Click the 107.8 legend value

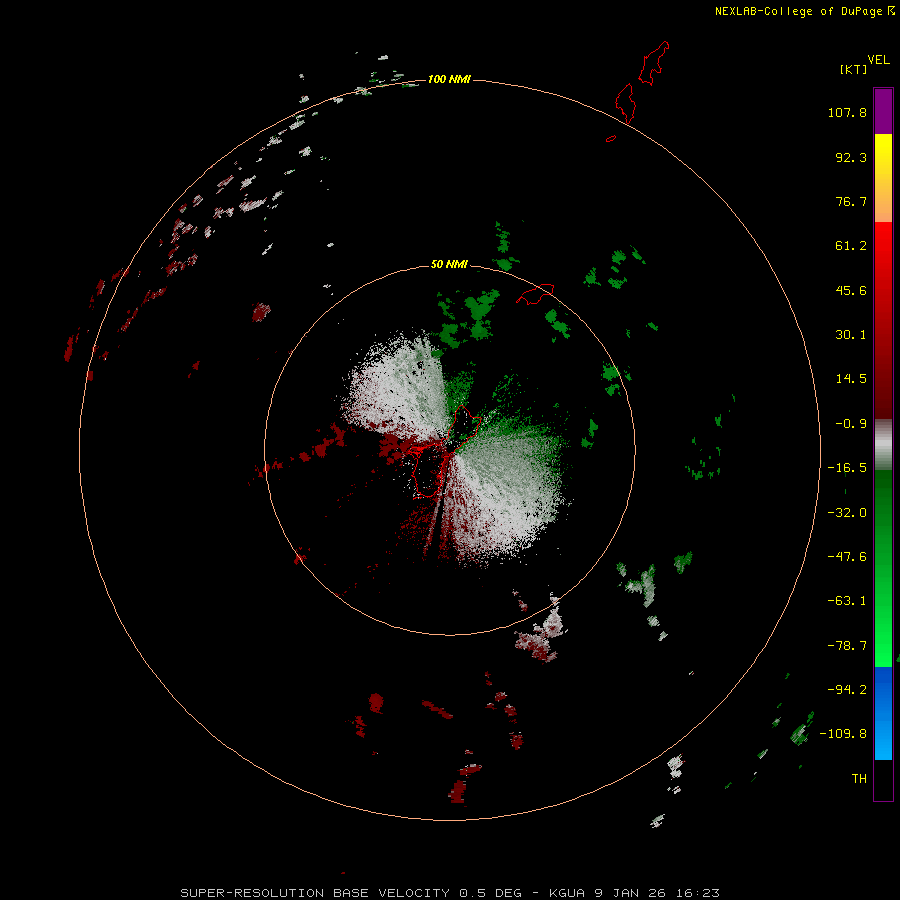click(x=847, y=112)
